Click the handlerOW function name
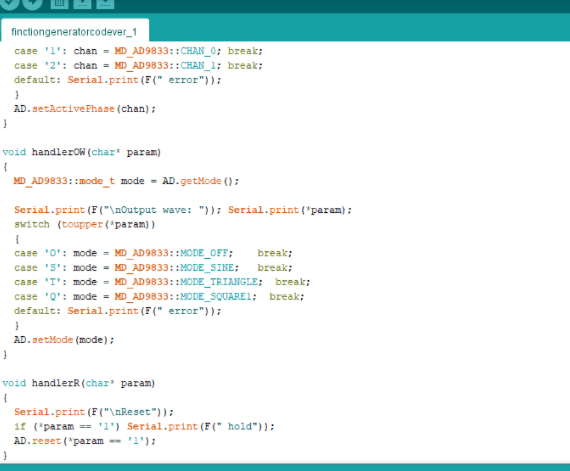Screen dimensions: 570x471 click(x=59, y=152)
